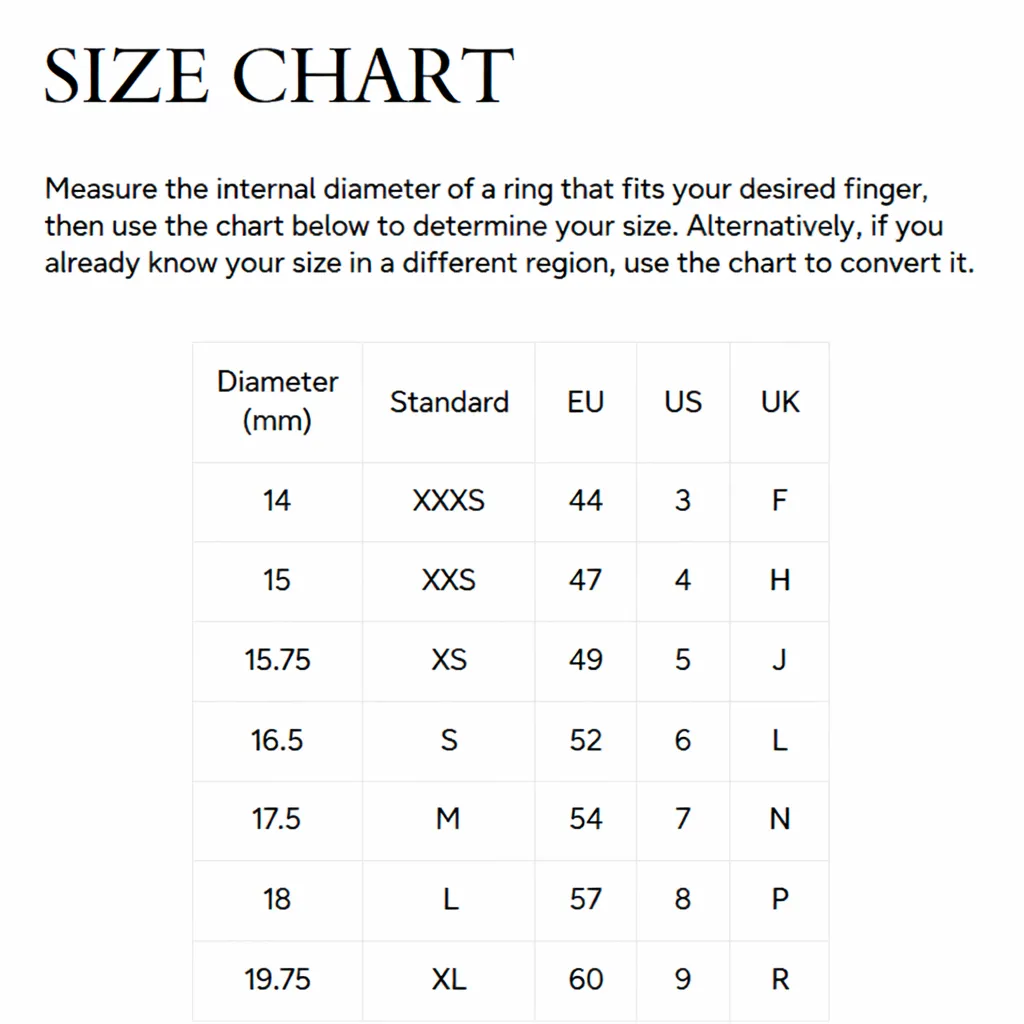1024x1024 pixels.
Task: Click the UK size H cell
Action: (780, 580)
